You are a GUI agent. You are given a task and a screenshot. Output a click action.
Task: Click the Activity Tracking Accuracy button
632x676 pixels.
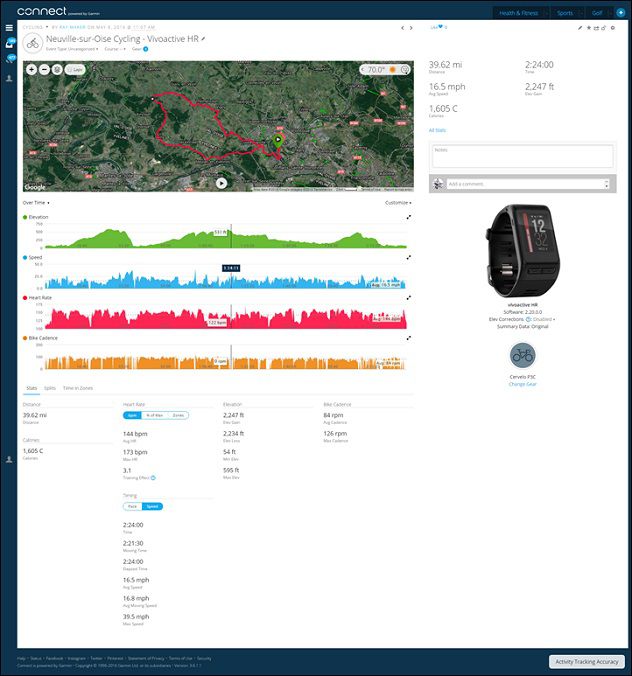click(587, 661)
